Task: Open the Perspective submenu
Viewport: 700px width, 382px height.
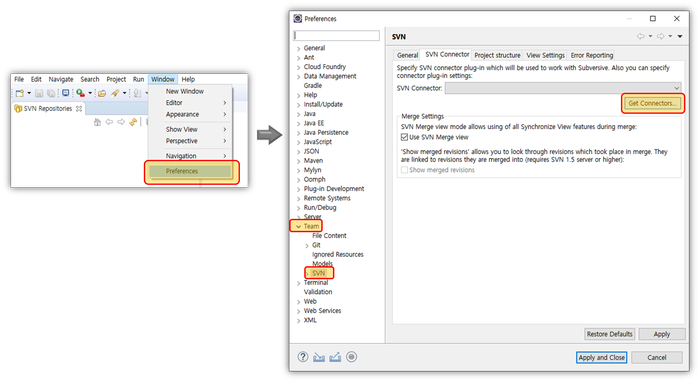Action: [191, 141]
